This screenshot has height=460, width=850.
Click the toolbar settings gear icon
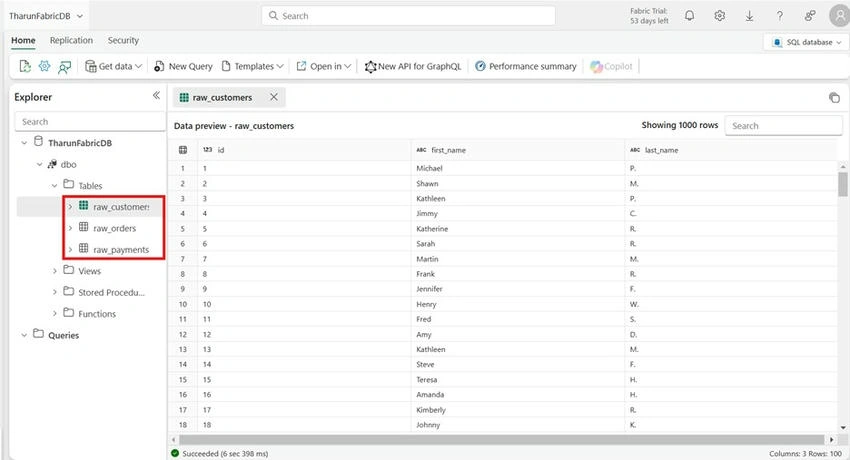coord(44,66)
